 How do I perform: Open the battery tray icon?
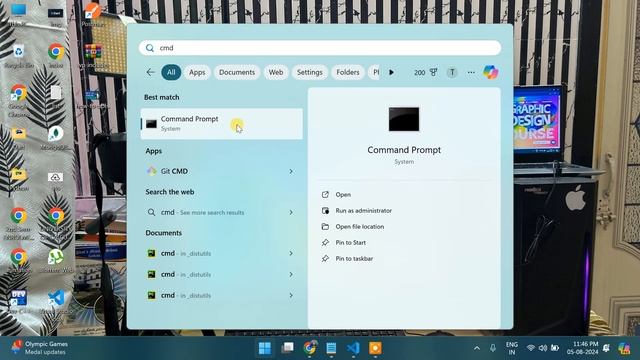click(555, 348)
